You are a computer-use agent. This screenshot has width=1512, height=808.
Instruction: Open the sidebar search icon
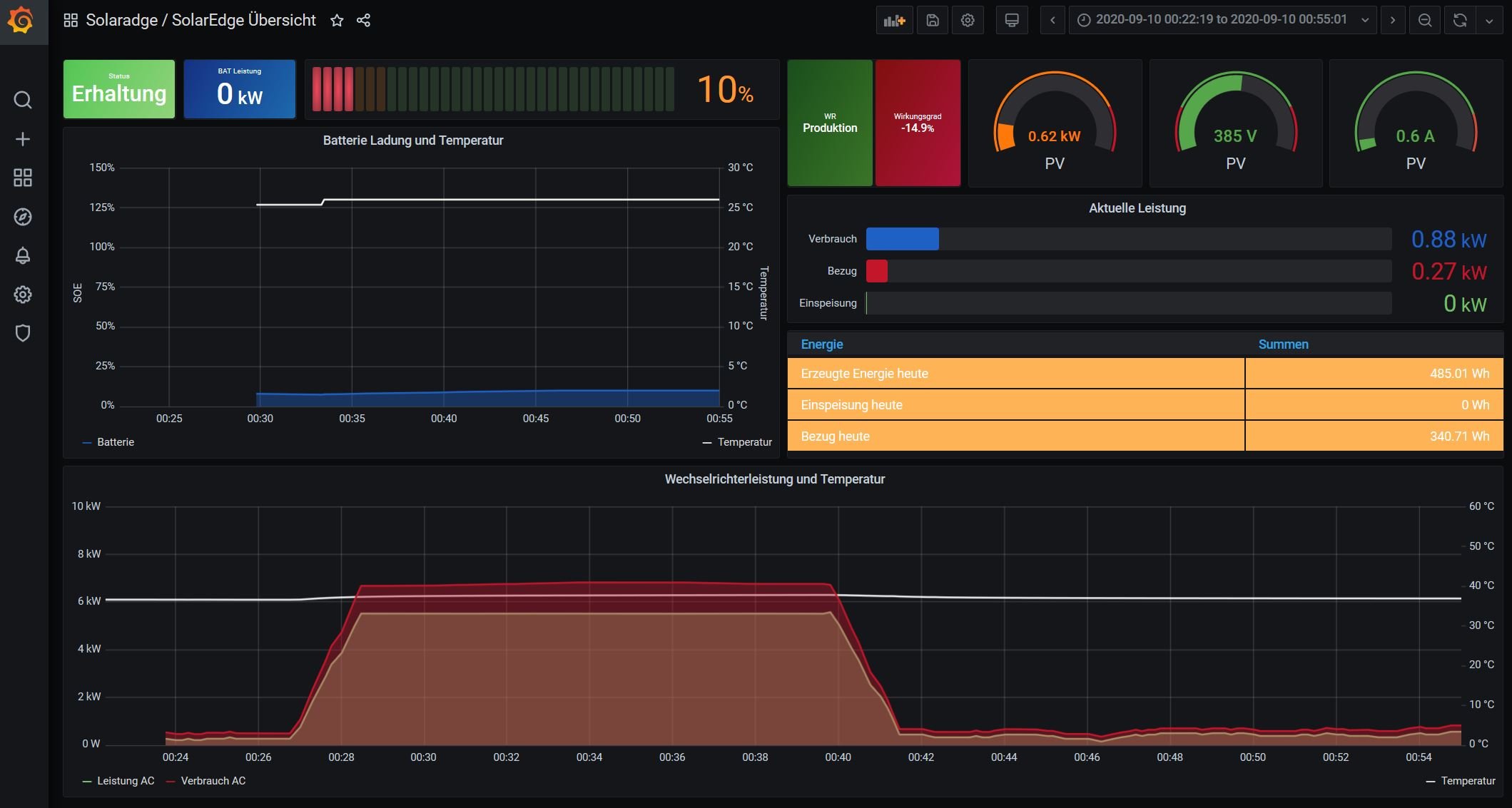tap(23, 100)
